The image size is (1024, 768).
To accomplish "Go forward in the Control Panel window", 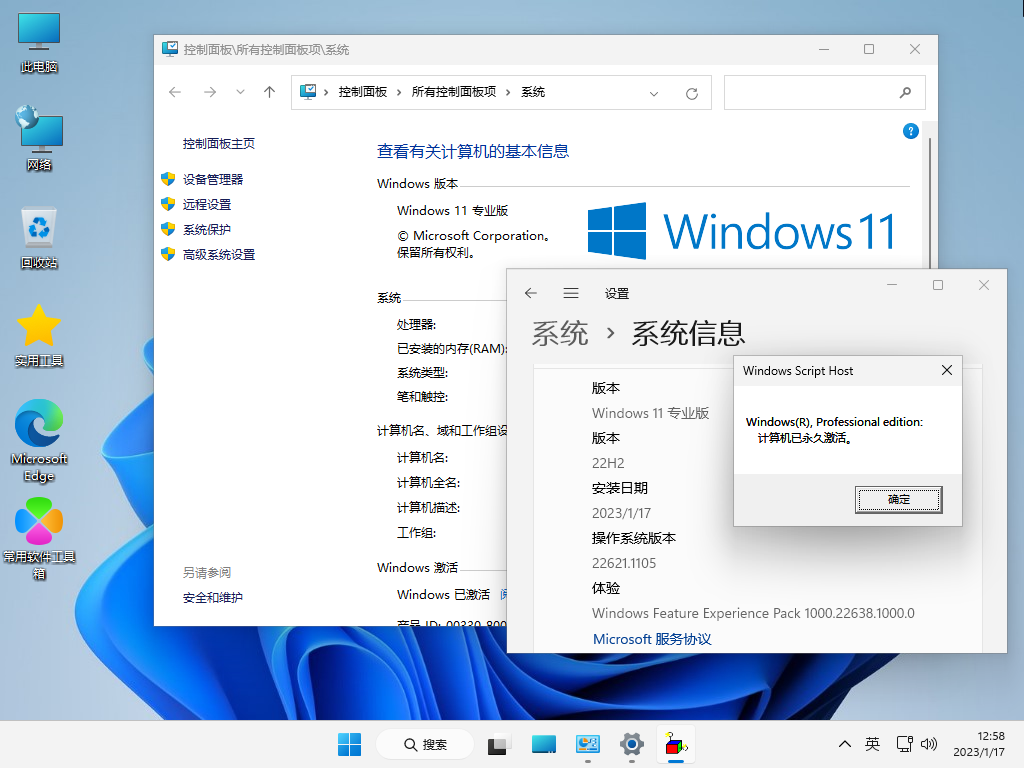I will pyautogui.click(x=210, y=92).
